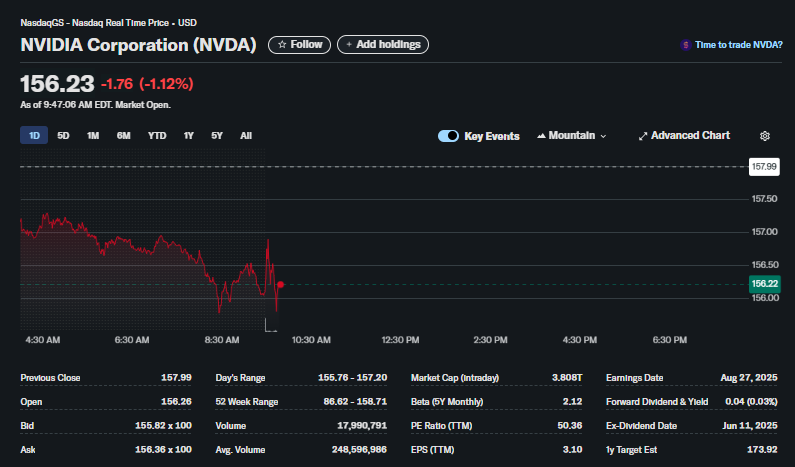Click 1y Target Est value 173.92
This screenshot has width=795, height=467.
coord(762,450)
